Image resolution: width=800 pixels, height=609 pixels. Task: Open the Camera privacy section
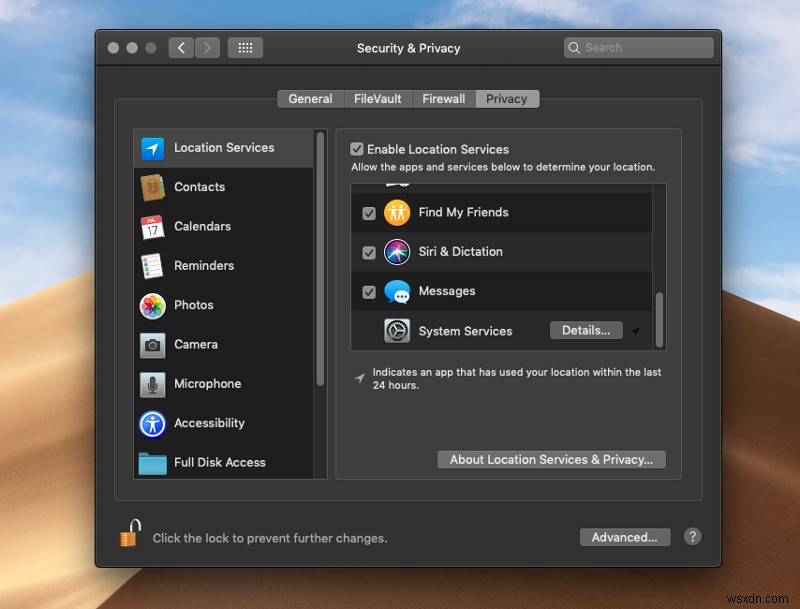point(196,344)
